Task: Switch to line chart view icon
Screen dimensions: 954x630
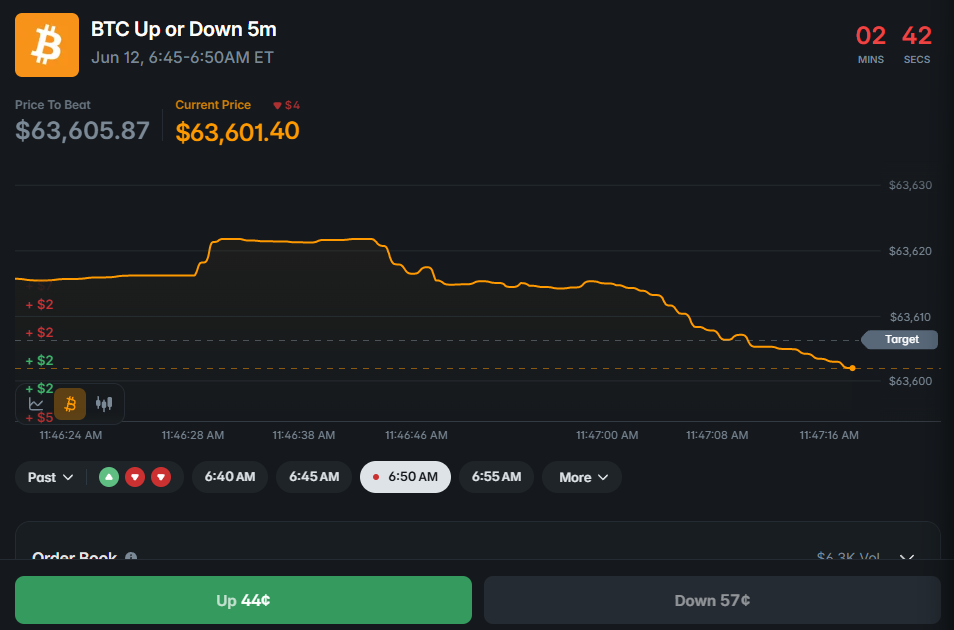Action: coord(36,404)
